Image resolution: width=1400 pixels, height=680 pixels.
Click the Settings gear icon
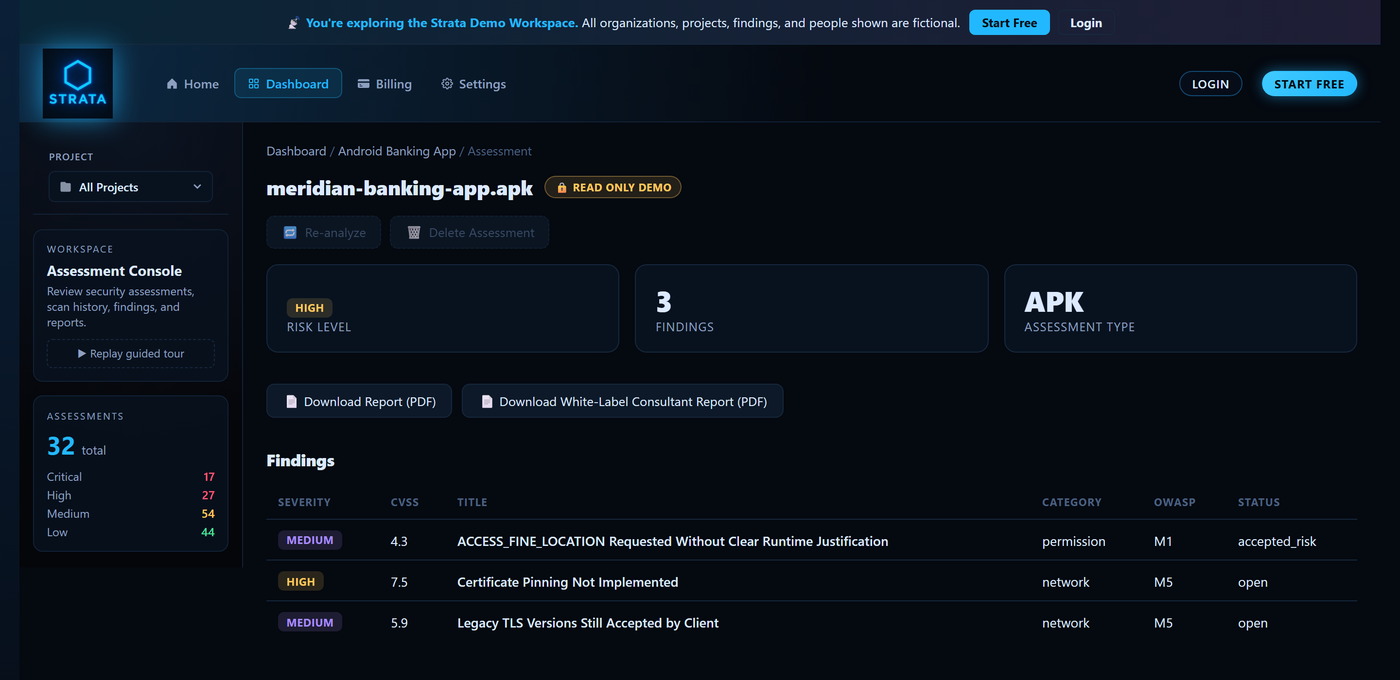(447, 84)
